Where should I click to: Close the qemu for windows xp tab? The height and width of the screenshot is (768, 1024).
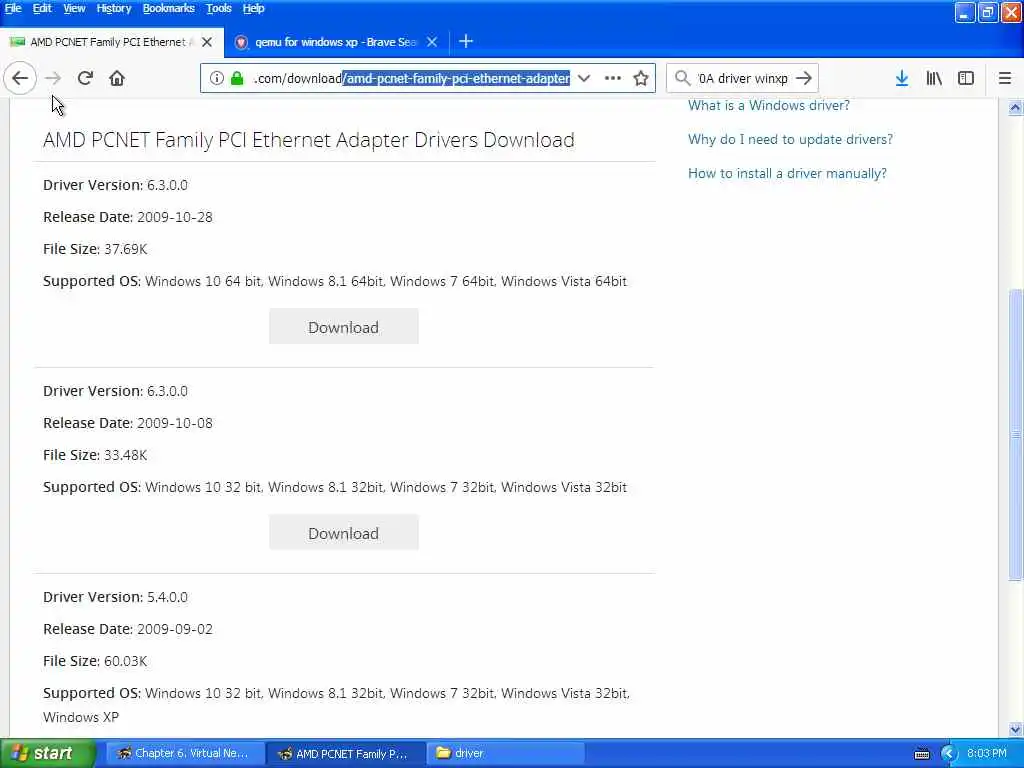click(432, 42)
